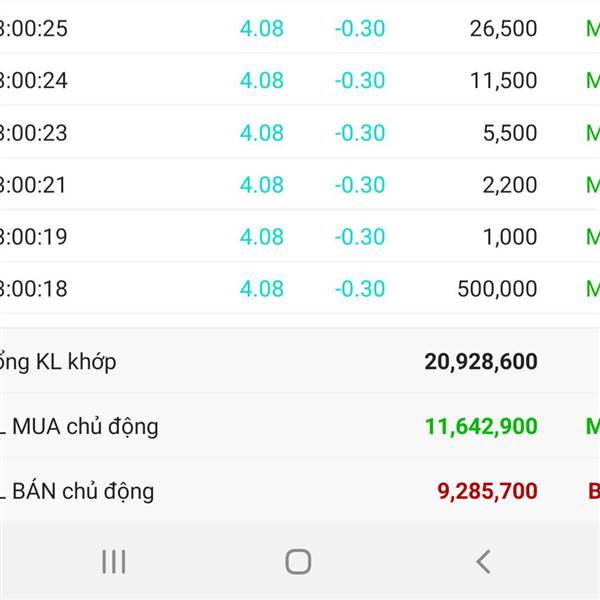
Task: Tap the -0.30 change at 00:18
Action: pos(360,289)
